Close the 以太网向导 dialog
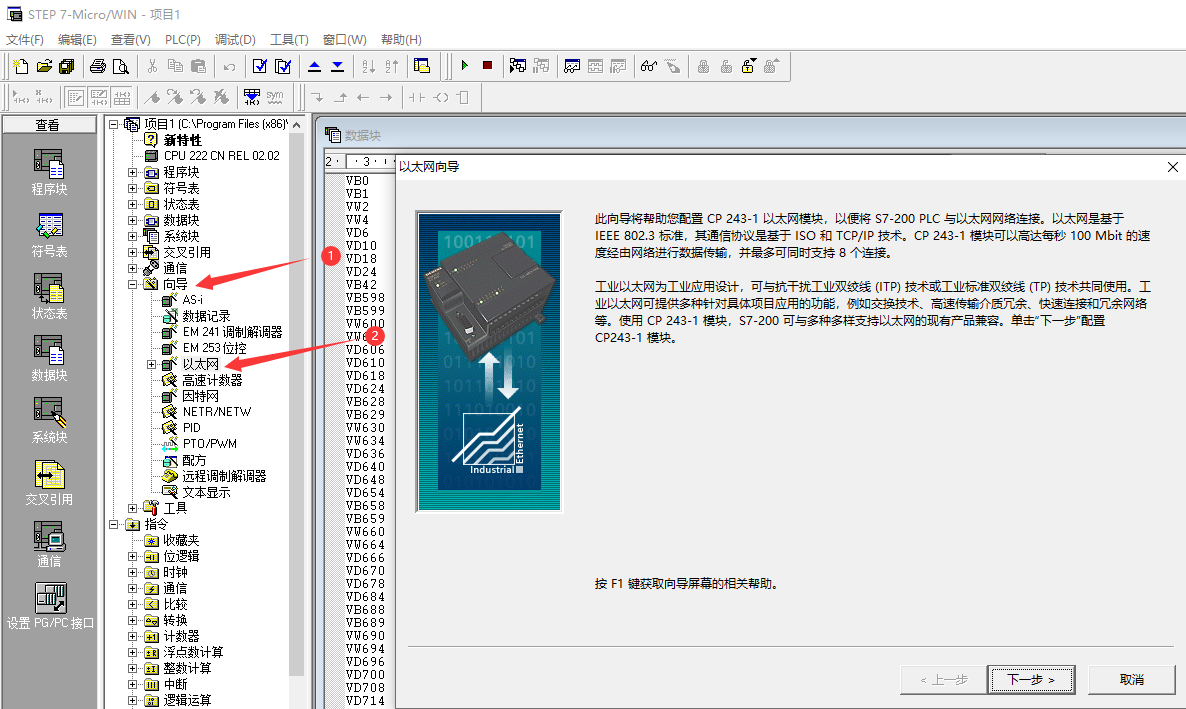Viewport: 1186px width, 709px height. point(1172,167)
